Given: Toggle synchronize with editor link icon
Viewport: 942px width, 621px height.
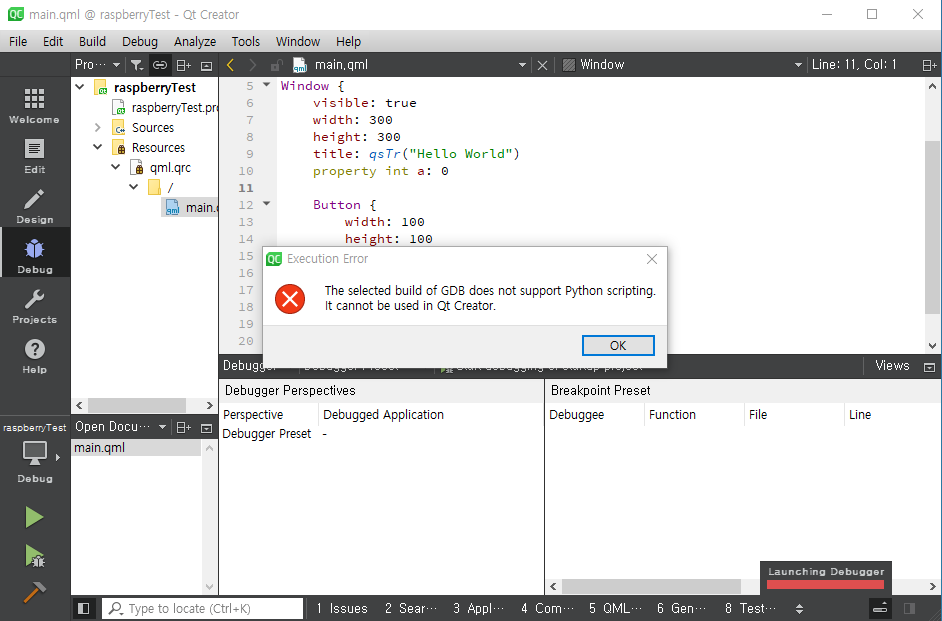Looking at the screenshot, I should pos(160,64).
